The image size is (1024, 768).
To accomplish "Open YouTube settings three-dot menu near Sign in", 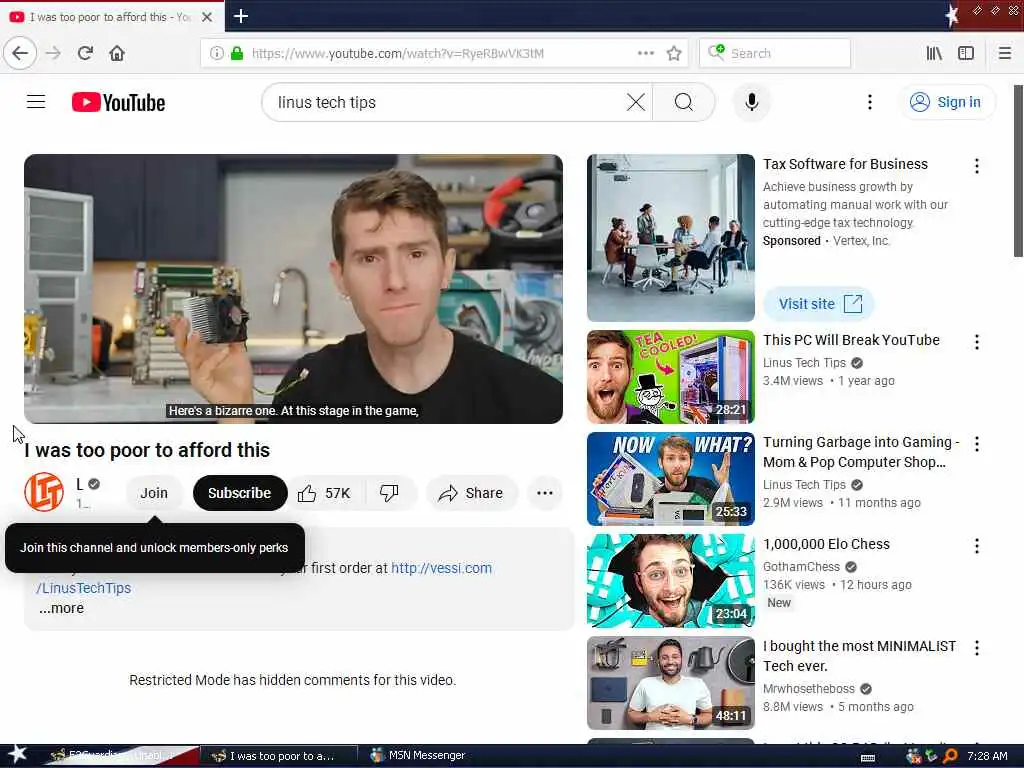I will point(869,102).
